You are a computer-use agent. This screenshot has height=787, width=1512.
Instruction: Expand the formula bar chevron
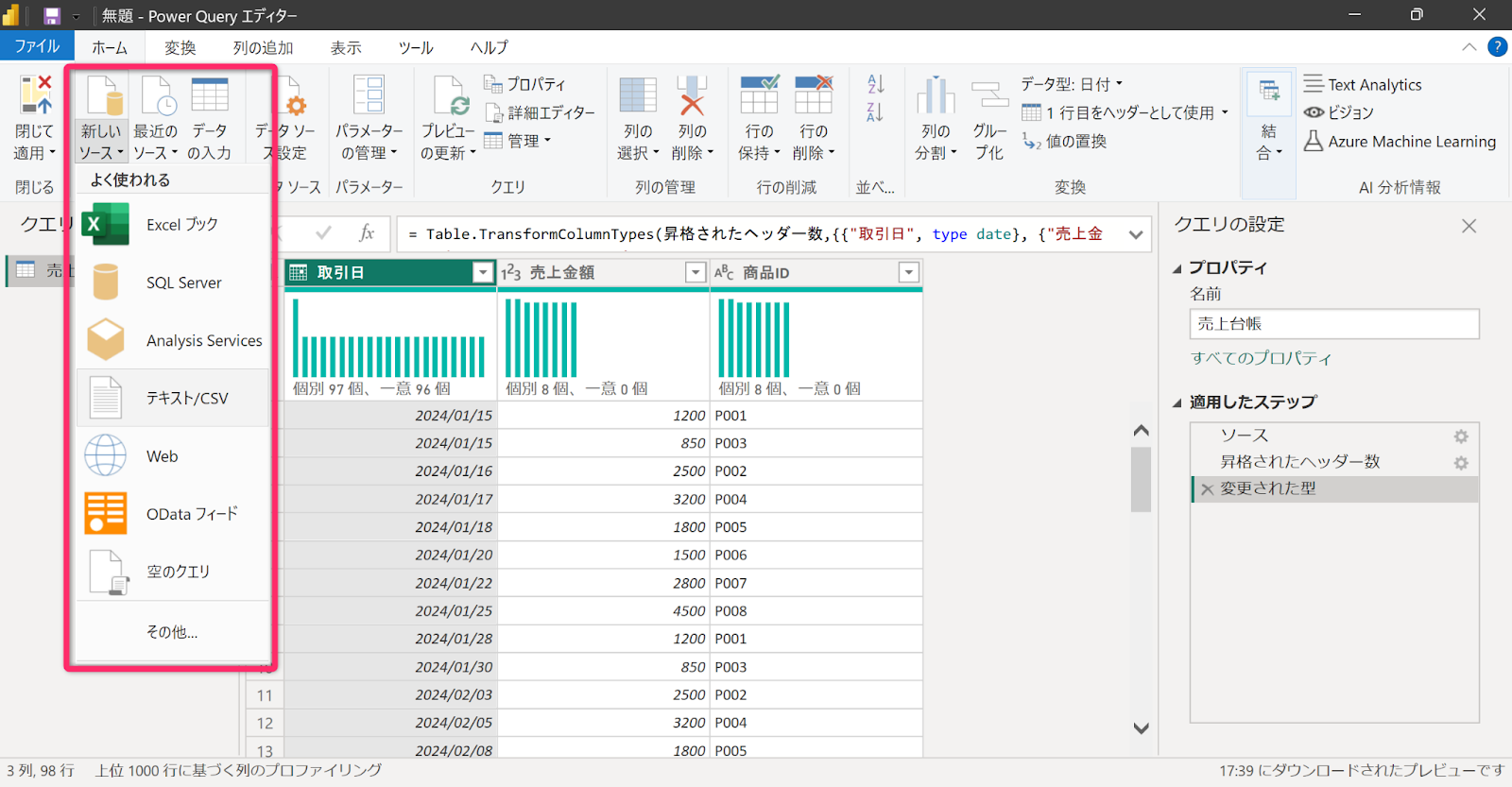click(x=1136, y=234)
